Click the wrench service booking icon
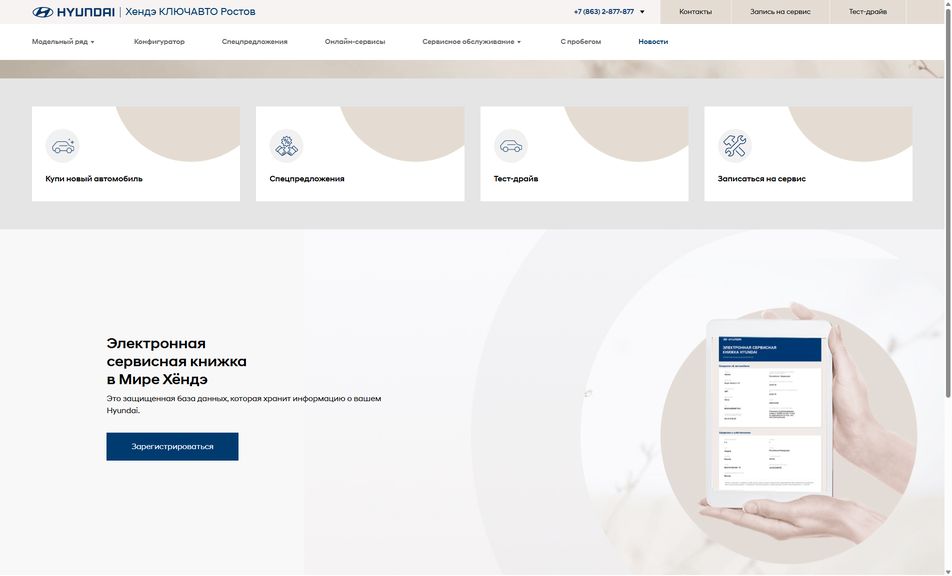Image resolution: width=952 pixels, height=576 pixels. (735, 146)
